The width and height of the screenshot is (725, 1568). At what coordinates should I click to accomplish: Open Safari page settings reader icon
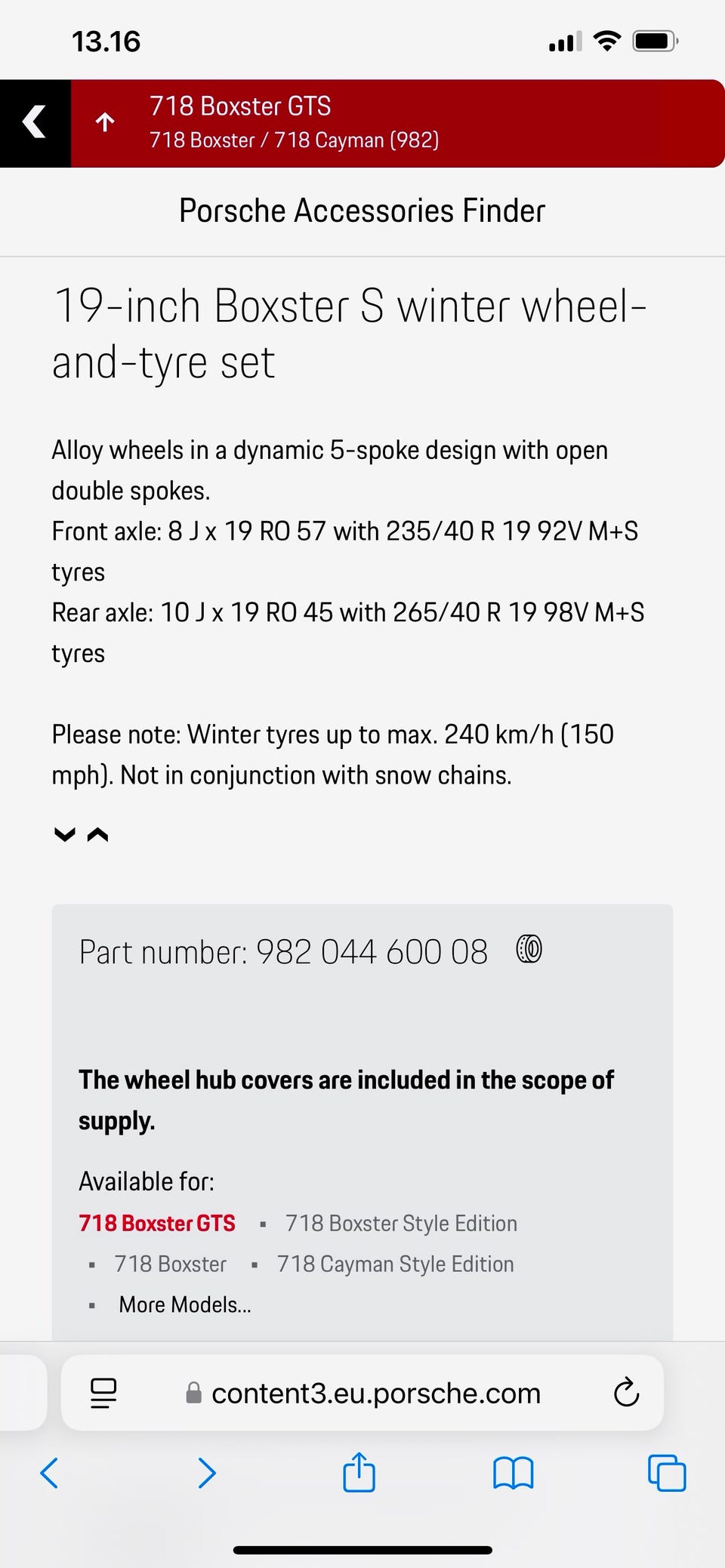103,1393
